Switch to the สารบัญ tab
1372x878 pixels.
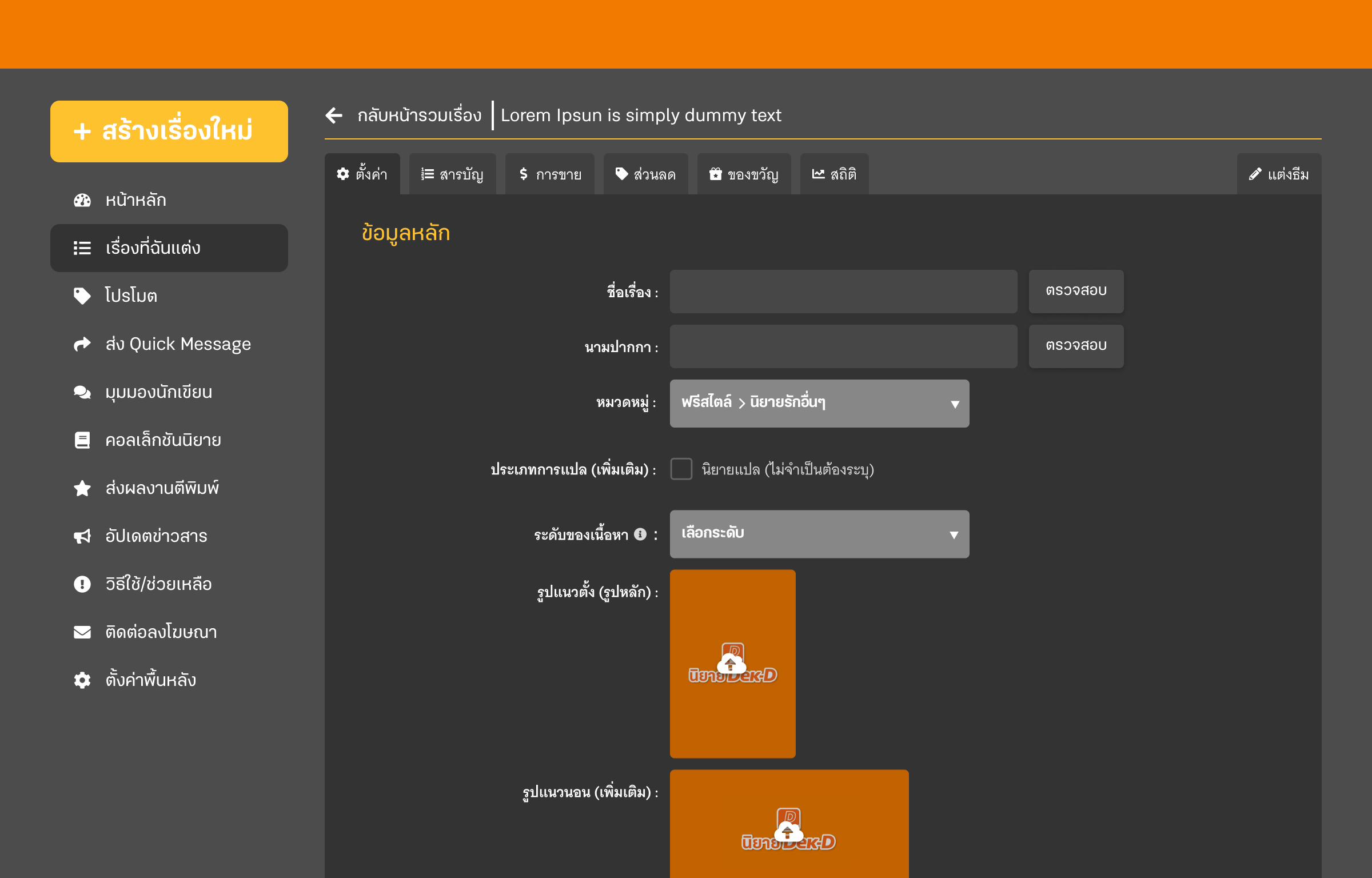click(453, 174)
